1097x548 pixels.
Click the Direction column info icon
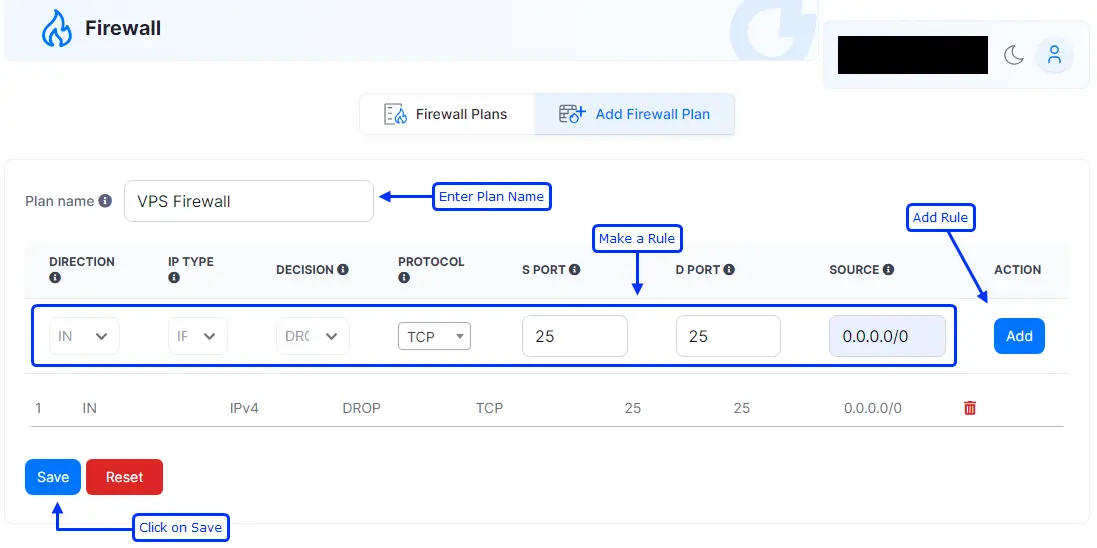pyautogui.click(x=55, y=278)
